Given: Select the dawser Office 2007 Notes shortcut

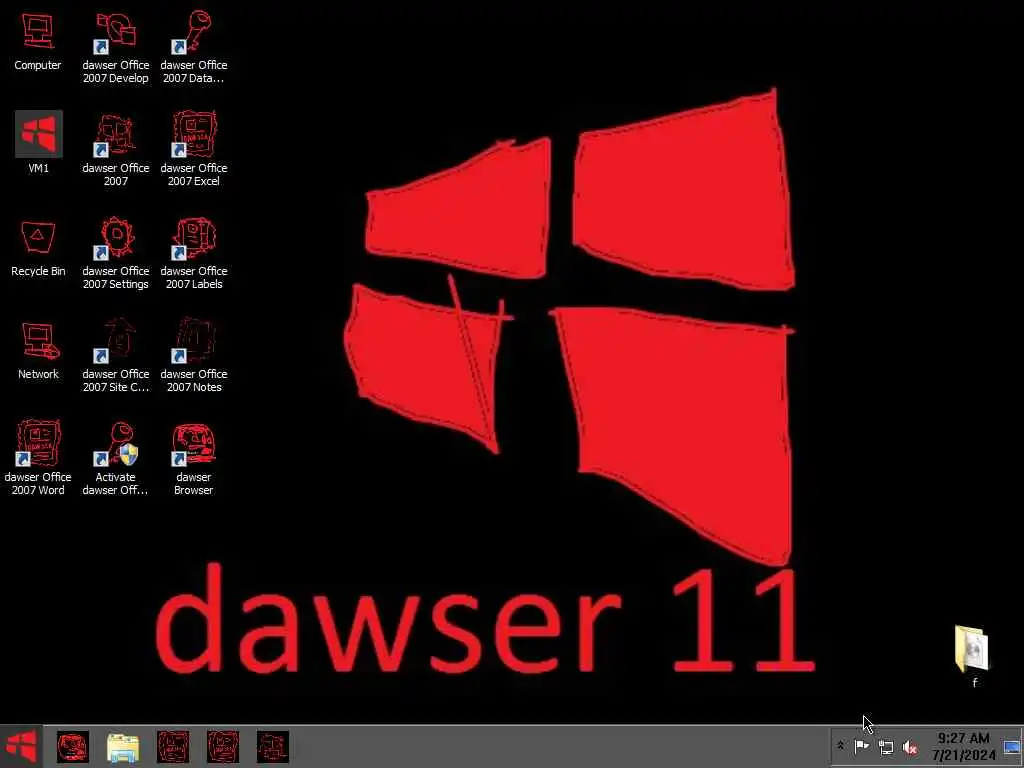Looking at the screenshot, I should pyautogui.click(x=193, y=356).
